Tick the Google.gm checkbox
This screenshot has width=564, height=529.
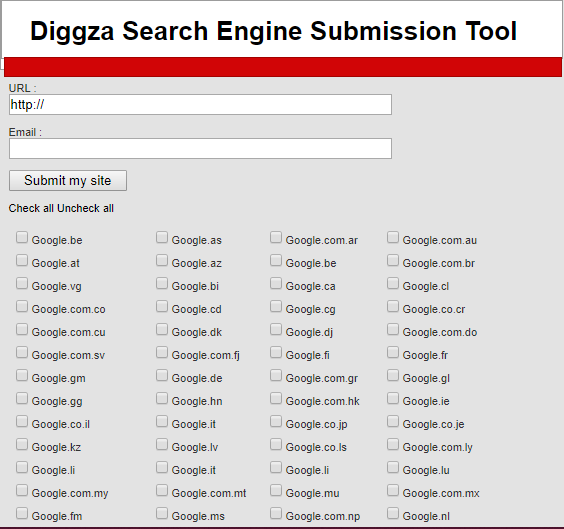tap(22, 375)
